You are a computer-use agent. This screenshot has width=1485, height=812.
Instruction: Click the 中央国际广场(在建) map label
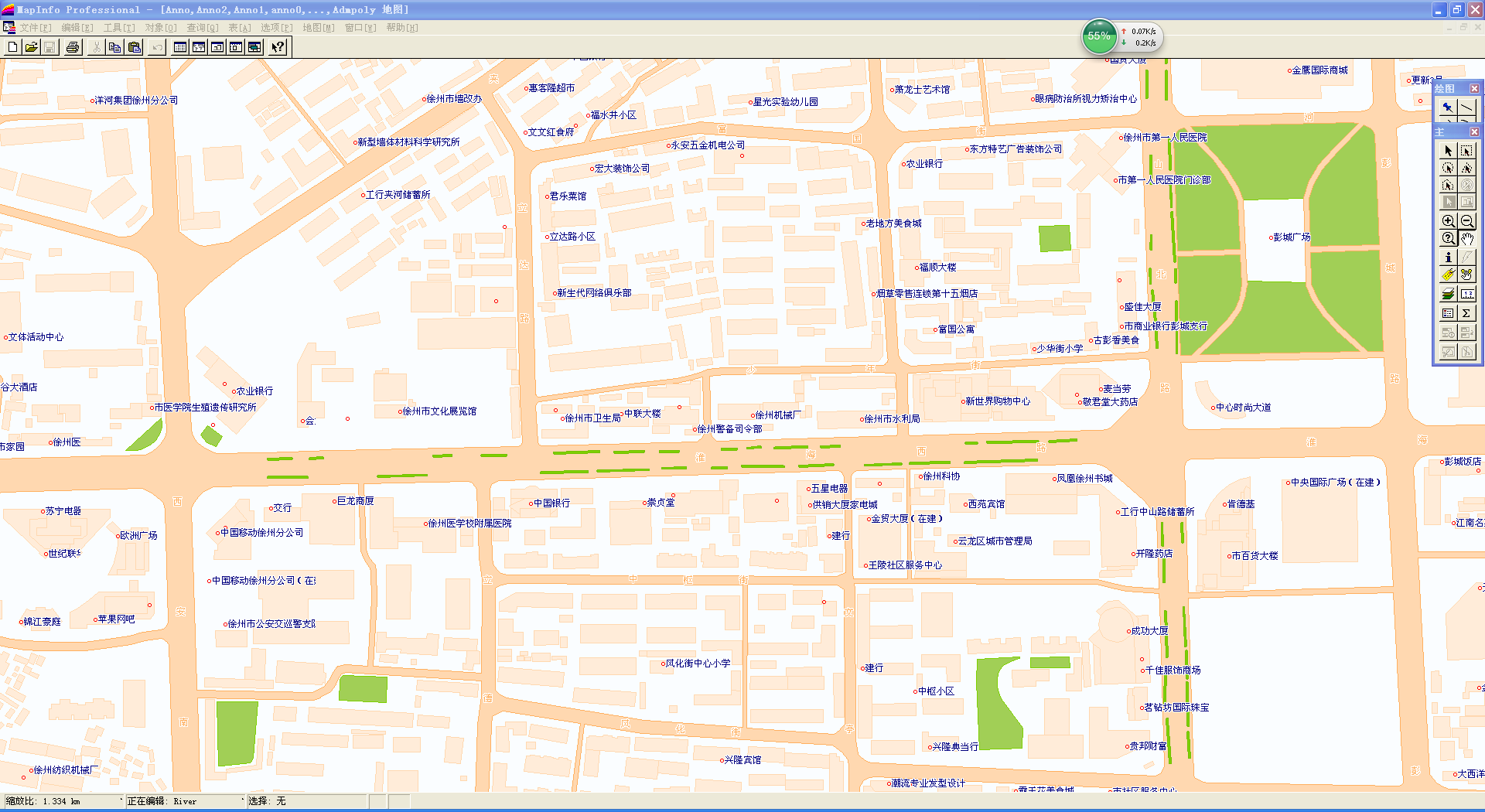(1335, 483)
